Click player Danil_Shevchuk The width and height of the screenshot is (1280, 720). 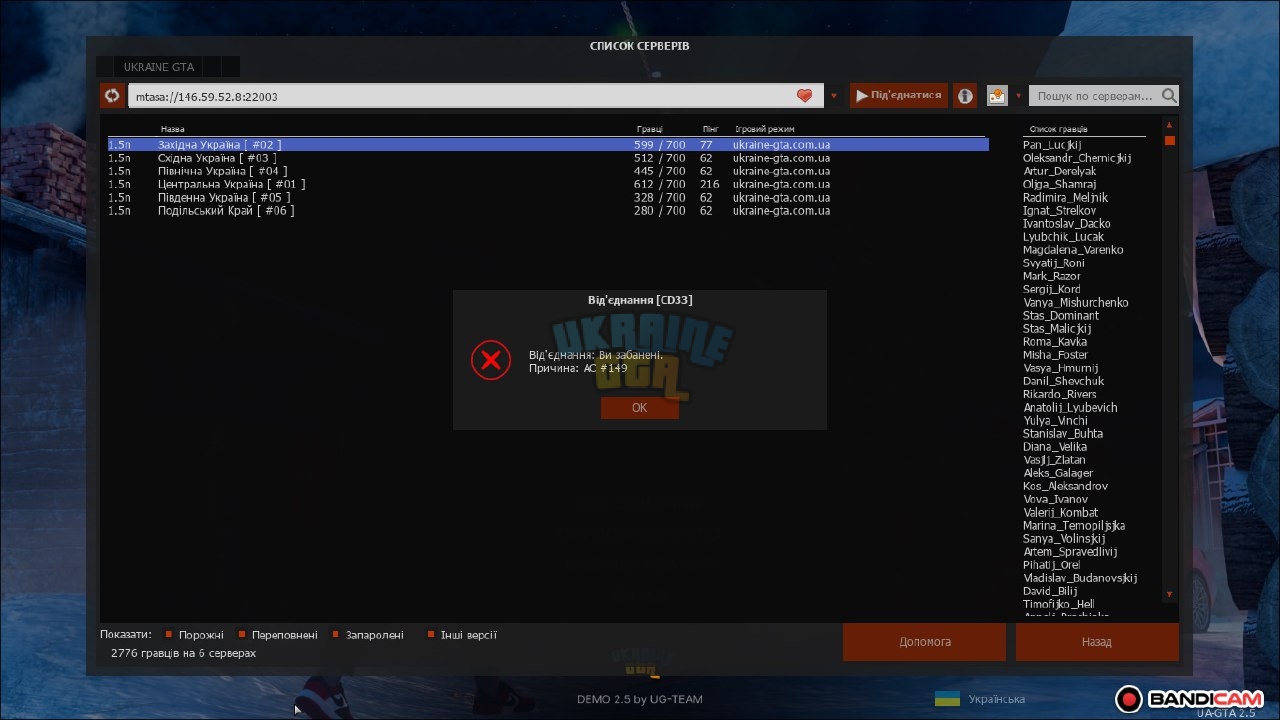[x=1063, y=381]
